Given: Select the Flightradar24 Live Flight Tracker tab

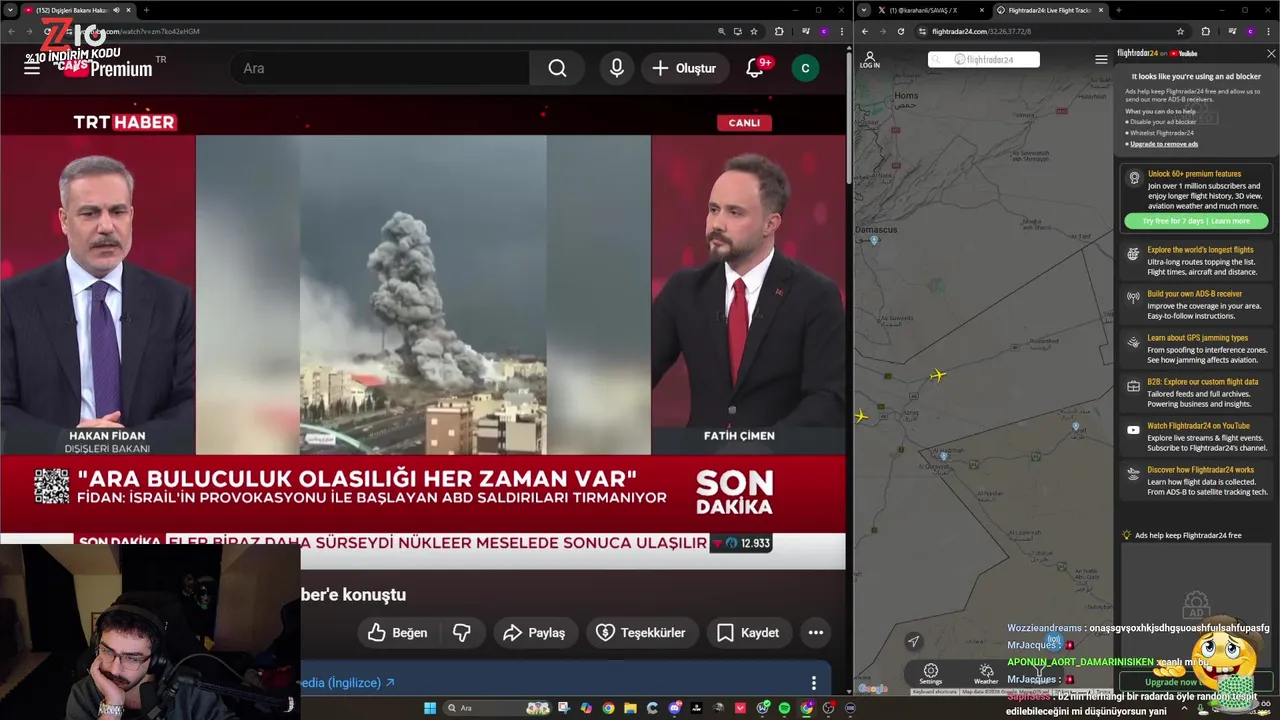Looking at the screenshot, I should (1050, 10).
